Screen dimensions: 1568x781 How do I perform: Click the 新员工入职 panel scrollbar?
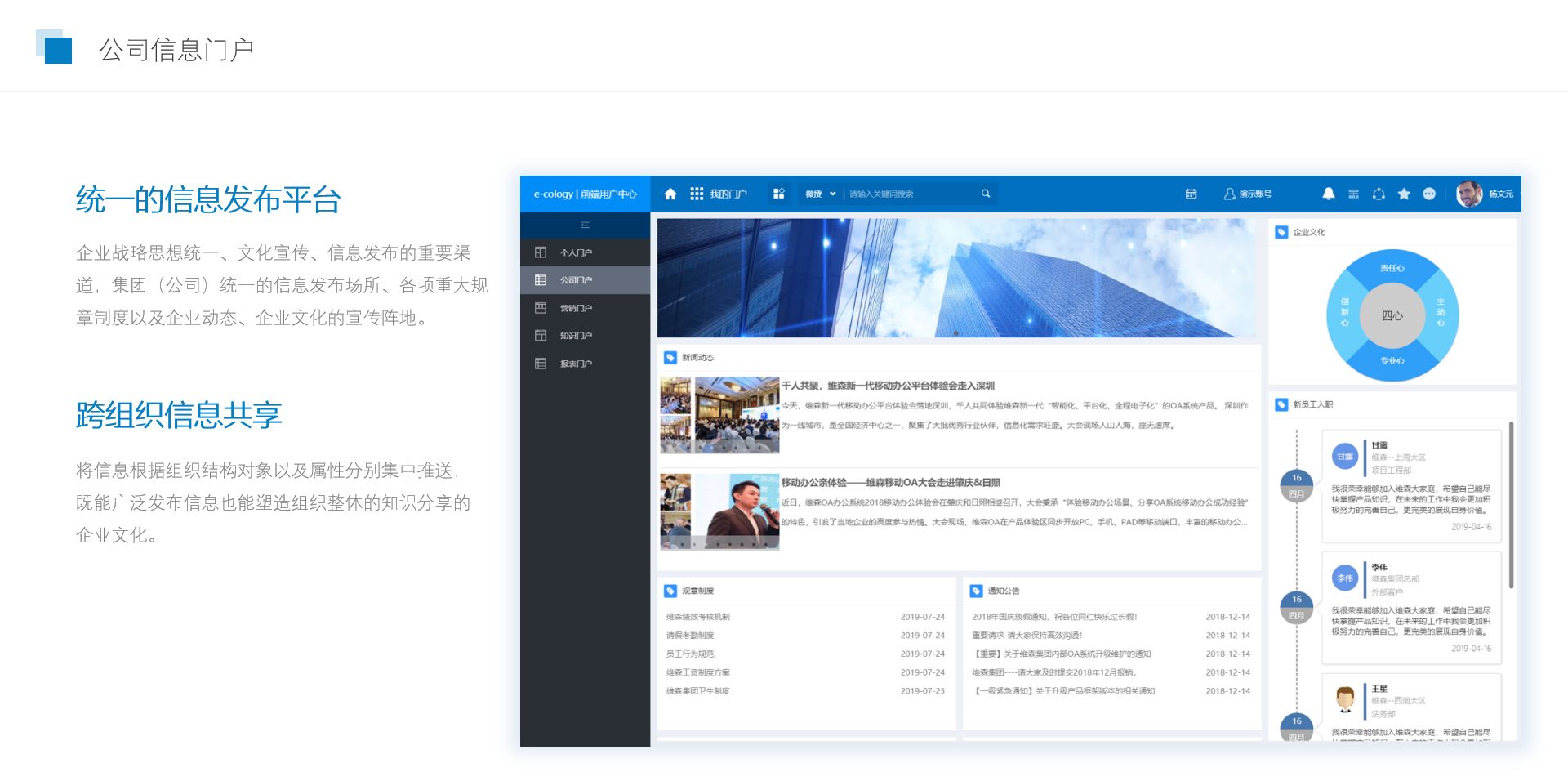pos(1511,505)
